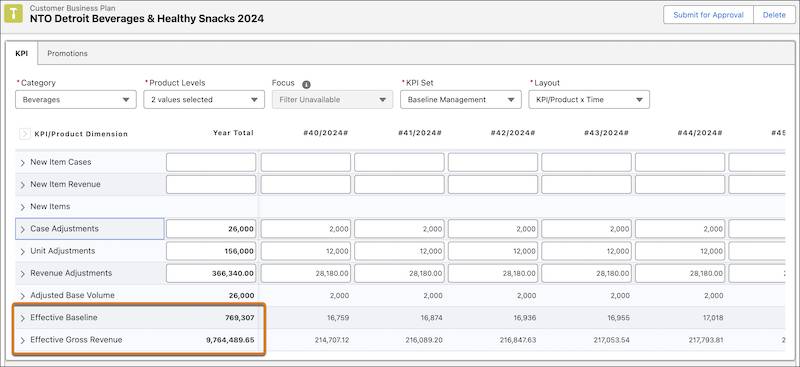Click Unit Adjustments Year Total 156,000 field
The height and width of the screenshot is (367, 800).
pyautogui.click(x=211, y=251)
